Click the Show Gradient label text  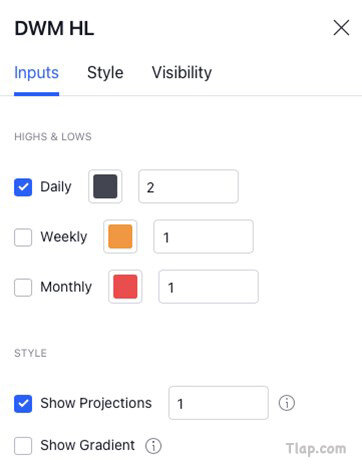[87, 445]
